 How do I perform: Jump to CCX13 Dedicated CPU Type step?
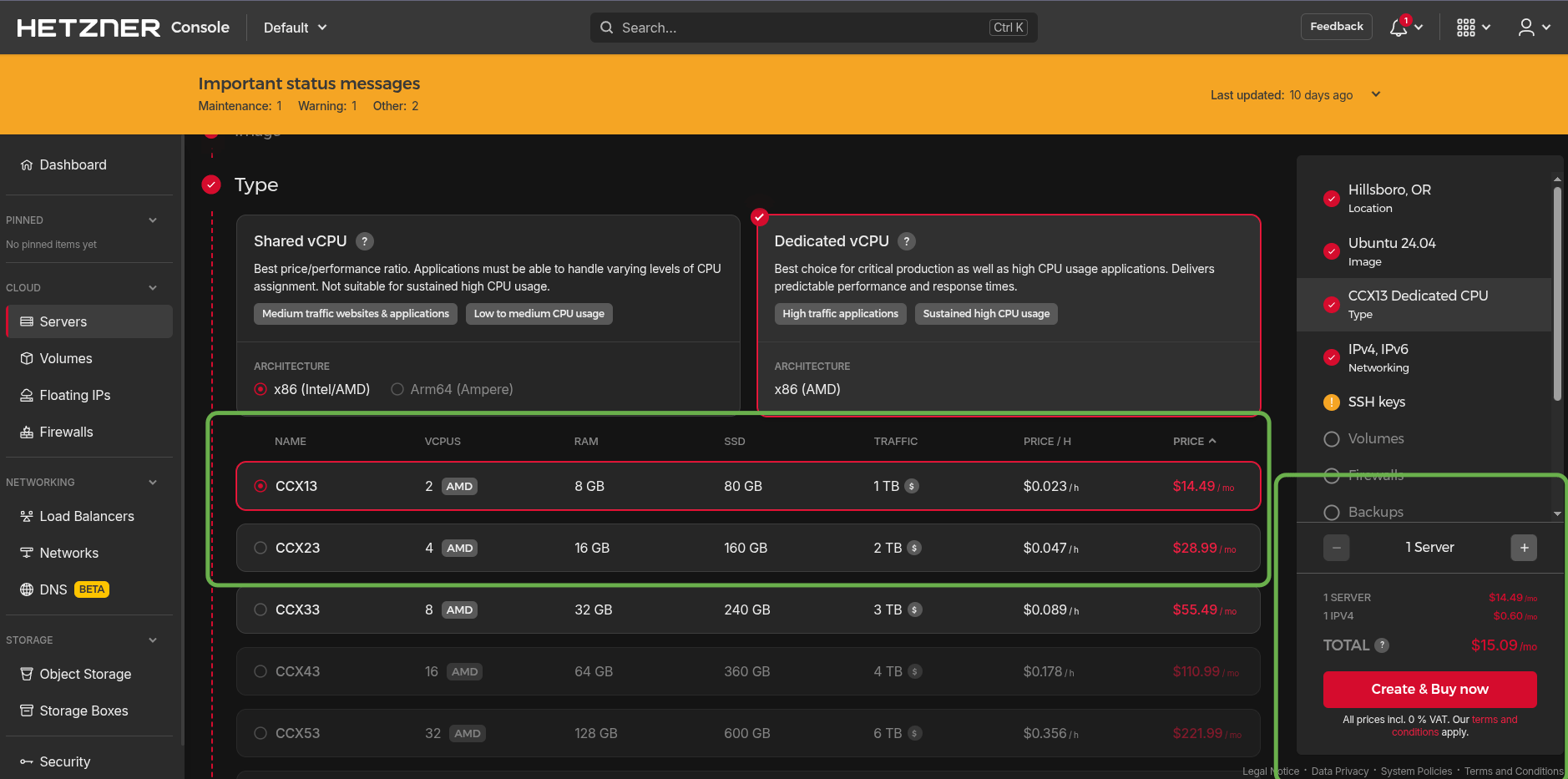click(1424, 305)
